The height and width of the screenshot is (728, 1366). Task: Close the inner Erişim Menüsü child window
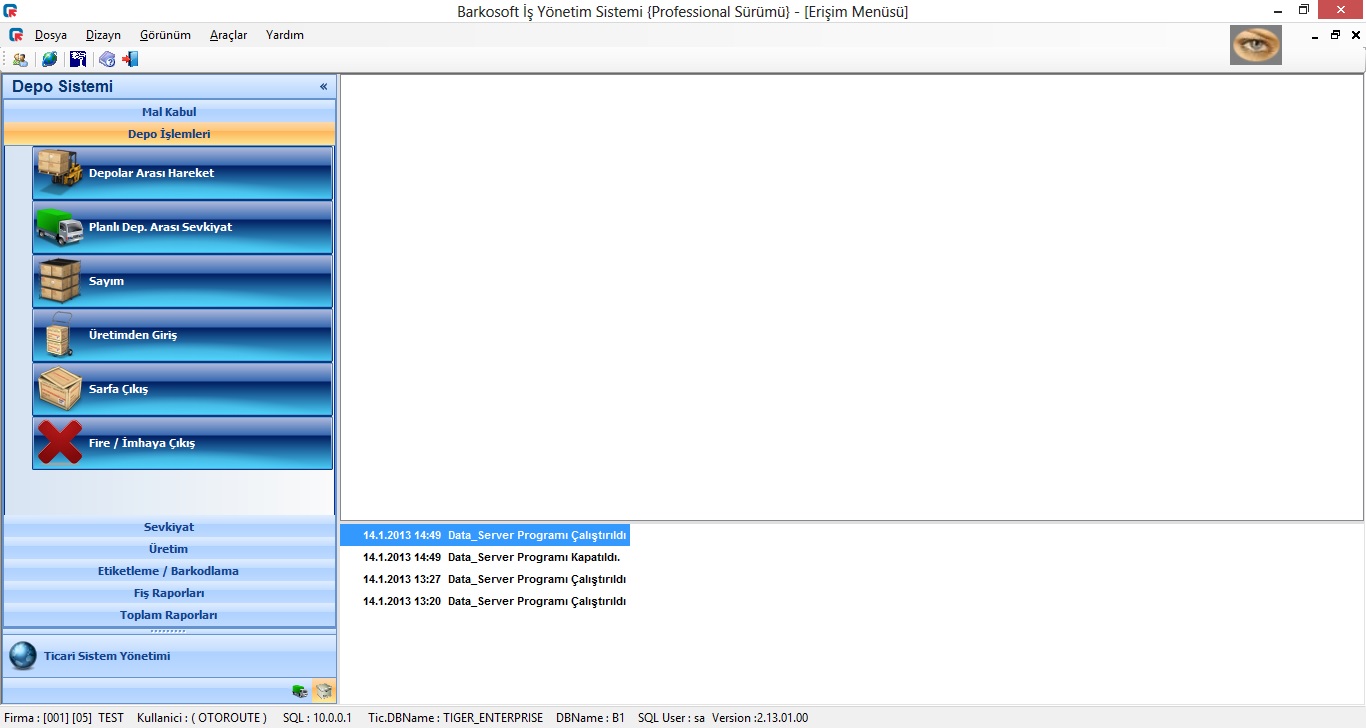tap(1354, 35)
